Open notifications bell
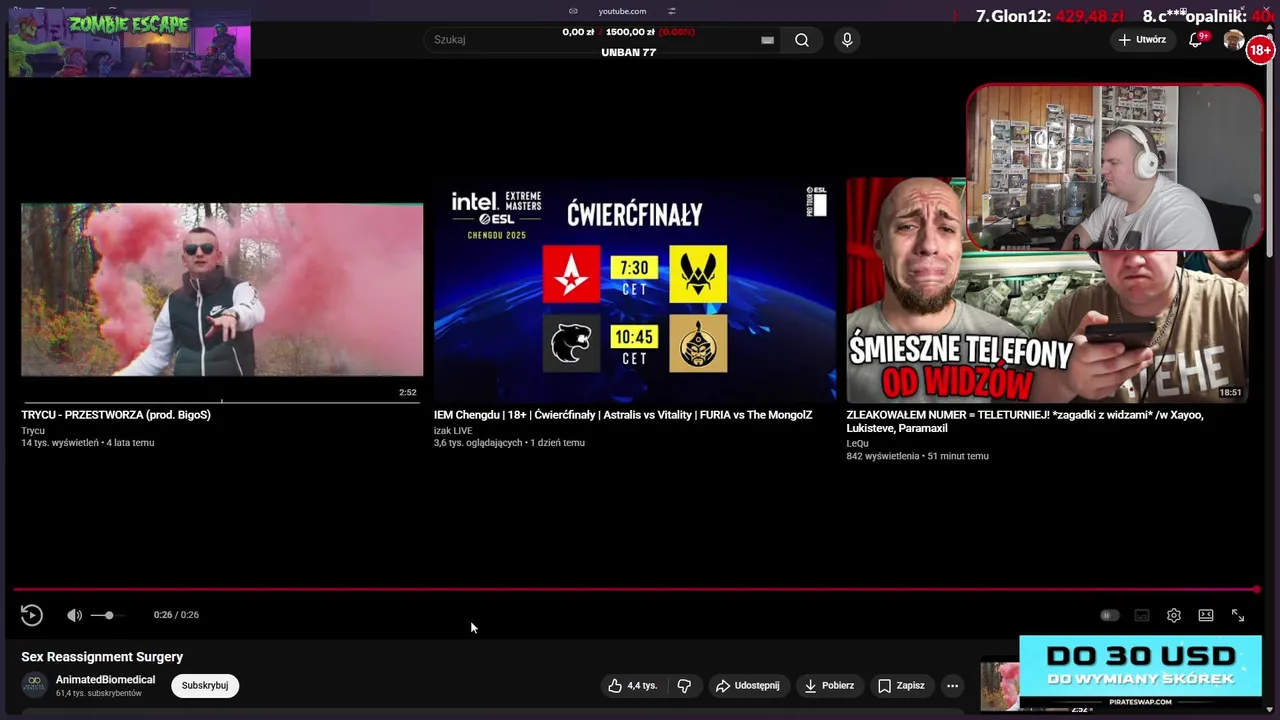The width and height of the screenshot is (1280, 720). click(1196, 40)
